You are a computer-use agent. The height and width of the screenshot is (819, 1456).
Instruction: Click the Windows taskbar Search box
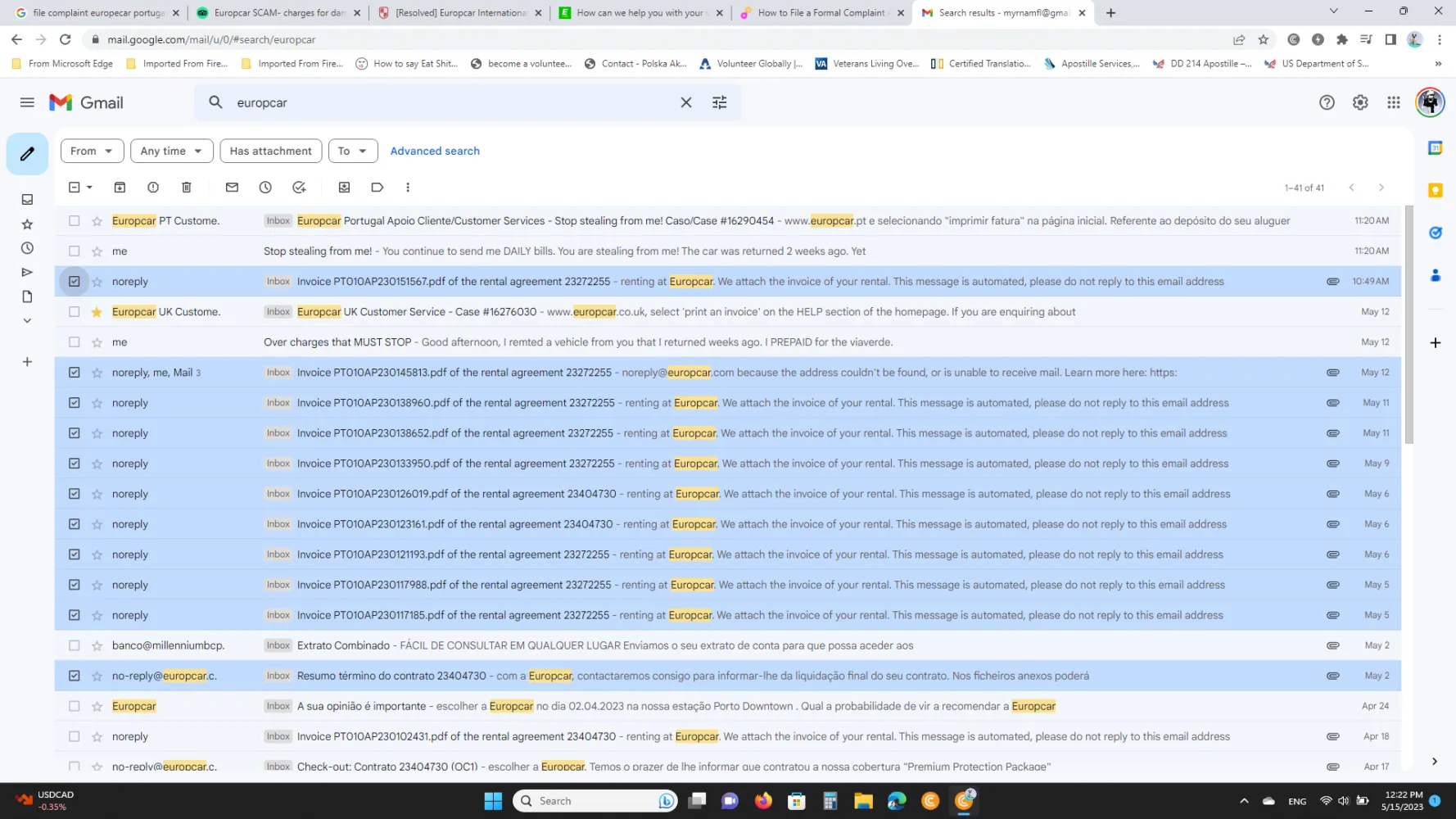[x=595, y=801]
